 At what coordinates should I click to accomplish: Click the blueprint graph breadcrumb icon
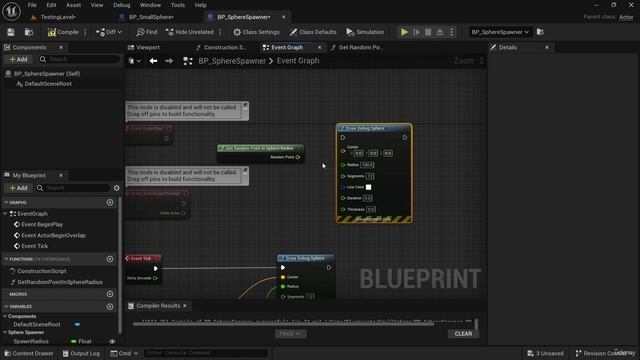click(x=188, y=61)
